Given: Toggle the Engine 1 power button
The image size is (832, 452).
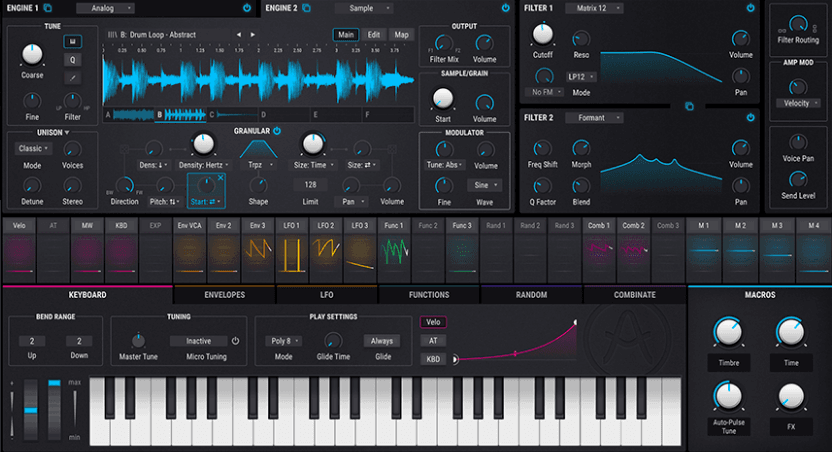Looking at the screenshot, I should coord(246,8).
